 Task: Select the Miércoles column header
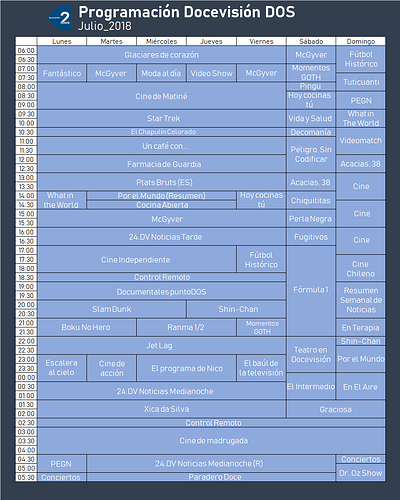(x=161, y=41)
